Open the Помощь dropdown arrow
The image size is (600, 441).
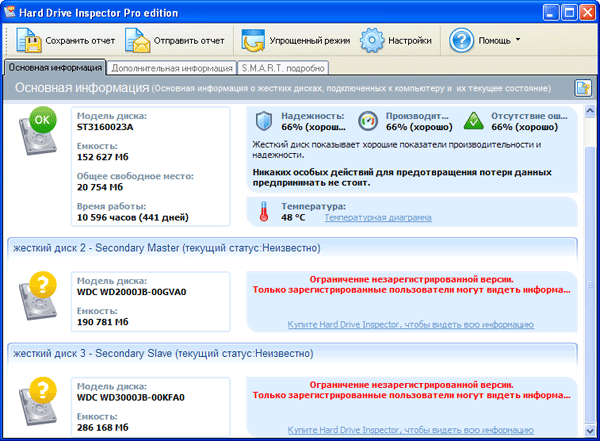click(x=518, y=39)
